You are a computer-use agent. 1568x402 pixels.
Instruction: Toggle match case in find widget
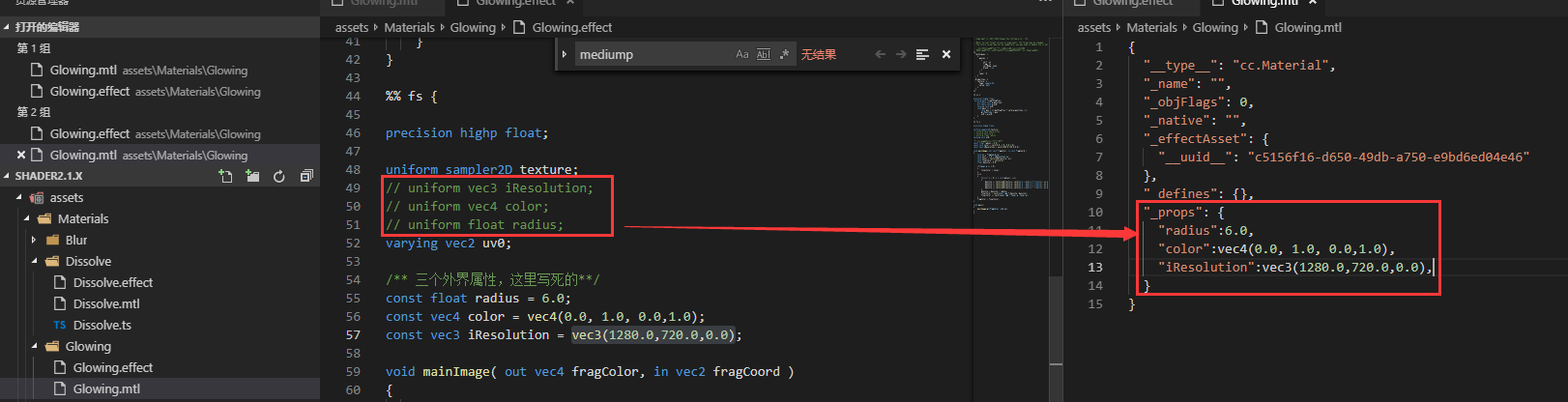742,55
